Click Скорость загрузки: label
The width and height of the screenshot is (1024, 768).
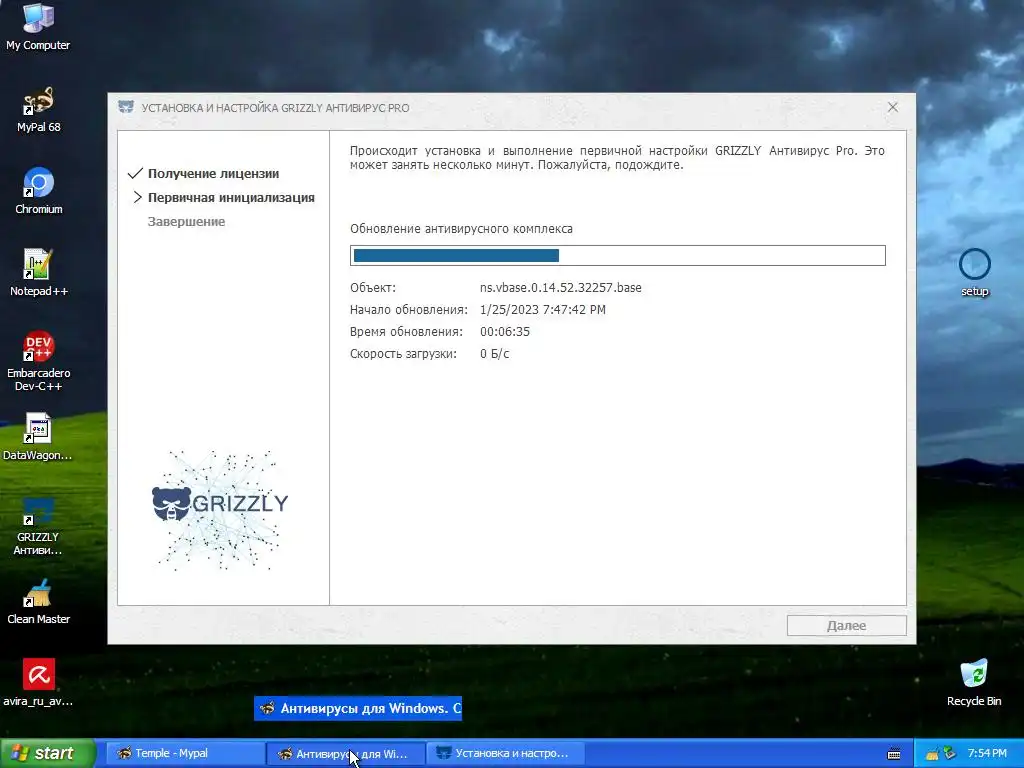(x=403, y=354)
